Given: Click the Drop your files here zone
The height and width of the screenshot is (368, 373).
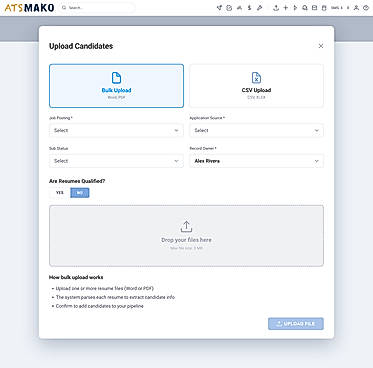Looking at the screenshot, I should click(x=186, y=236).
